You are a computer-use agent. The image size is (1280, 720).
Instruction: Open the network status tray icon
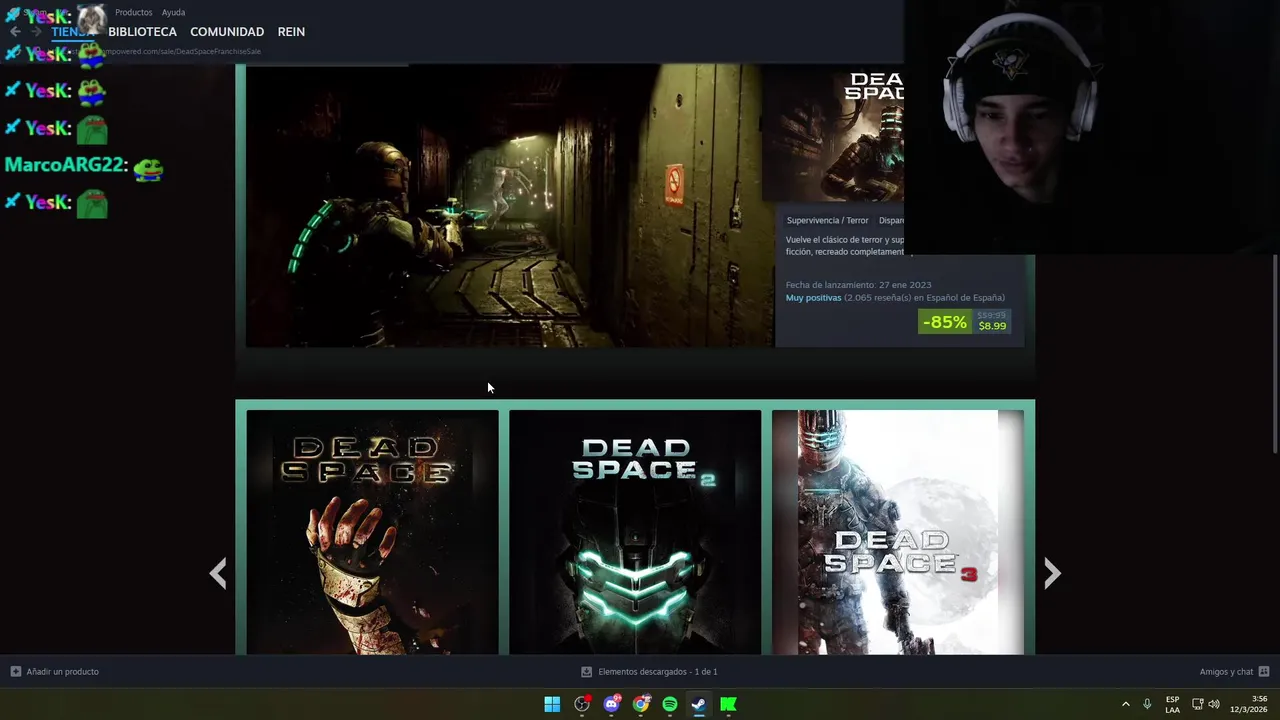coord(1197,704)
